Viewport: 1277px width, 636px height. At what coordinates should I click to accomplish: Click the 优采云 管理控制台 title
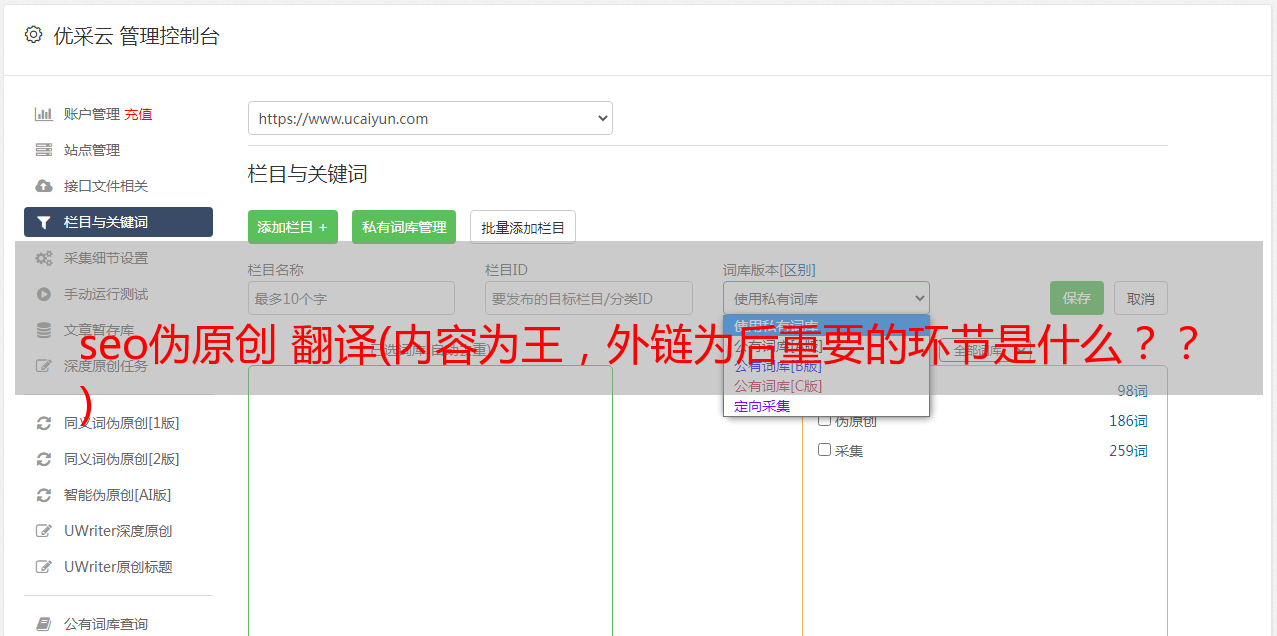click(136, 36)
